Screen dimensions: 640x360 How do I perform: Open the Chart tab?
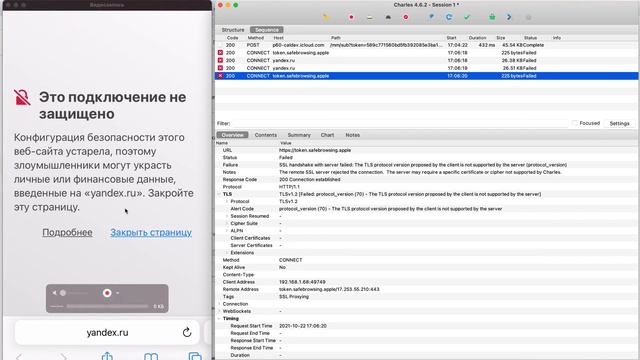click(x=327, y=135)
